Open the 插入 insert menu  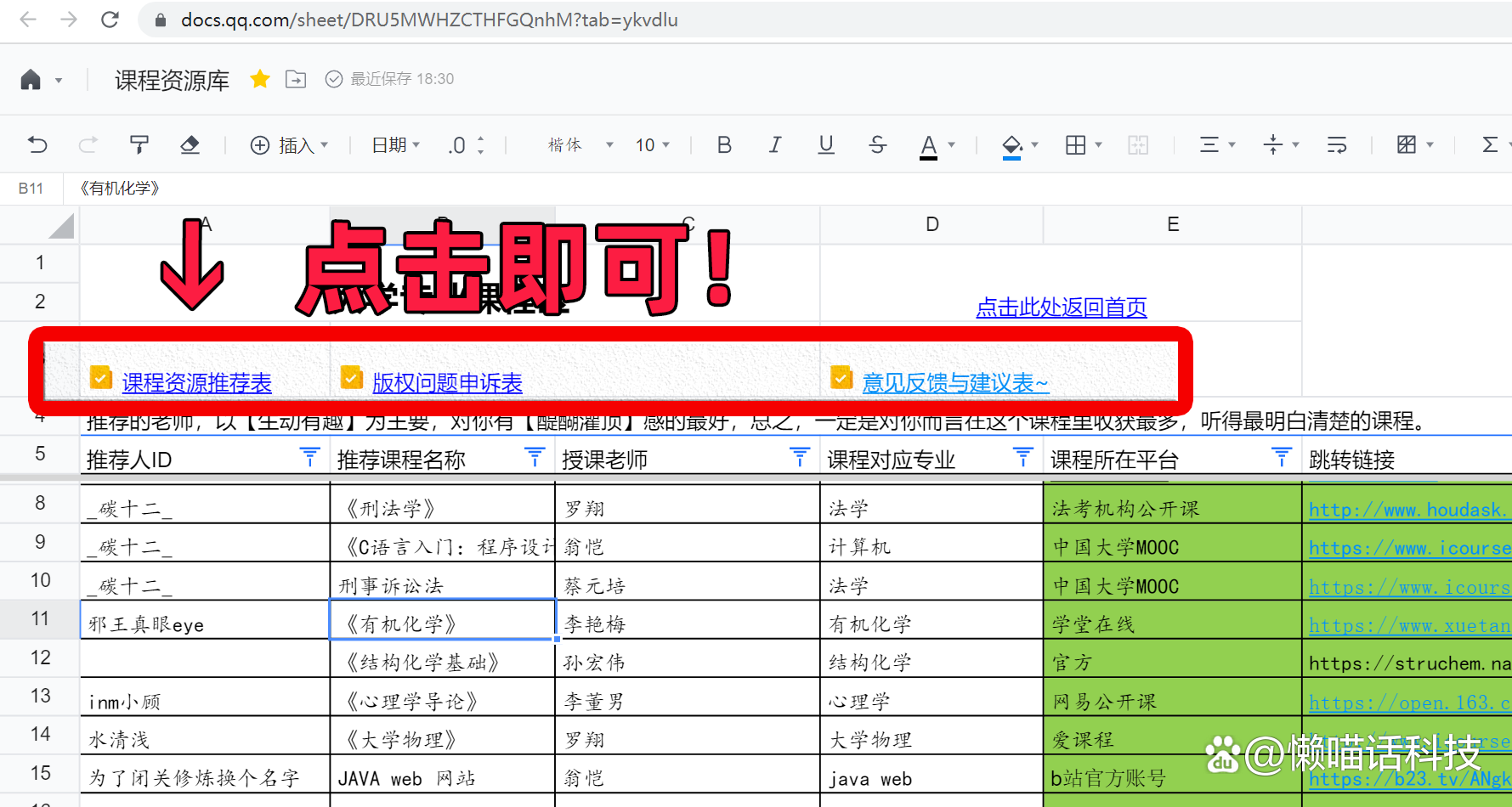289,145
